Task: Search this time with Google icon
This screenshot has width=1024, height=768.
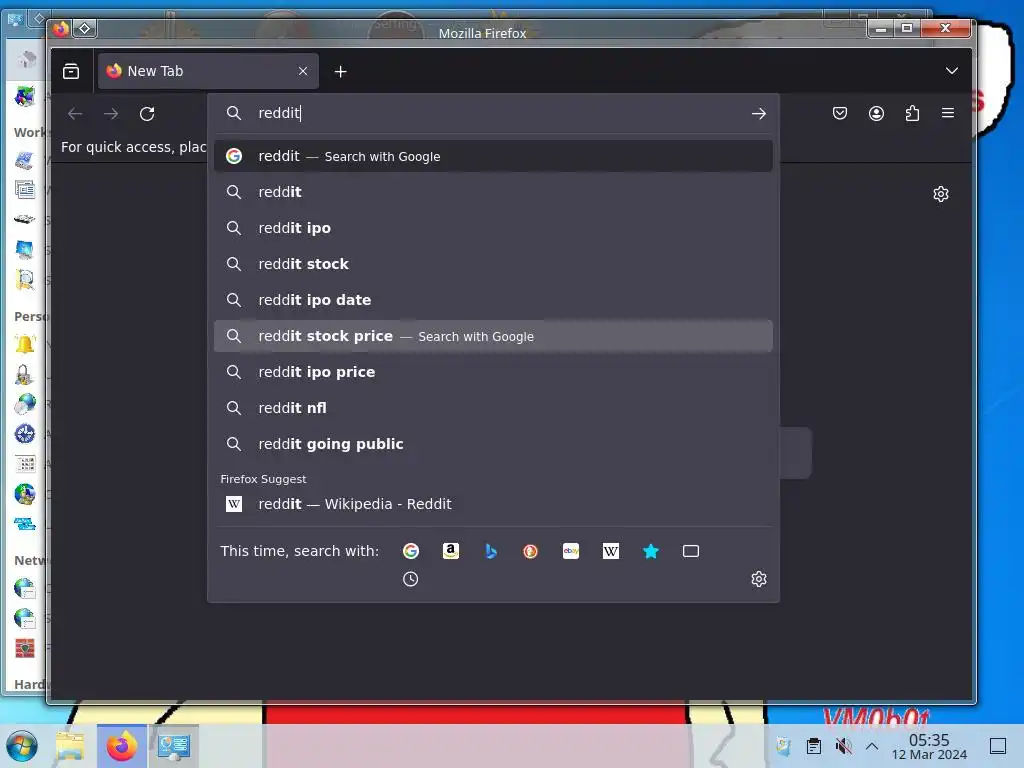Action: click(411, 551)
